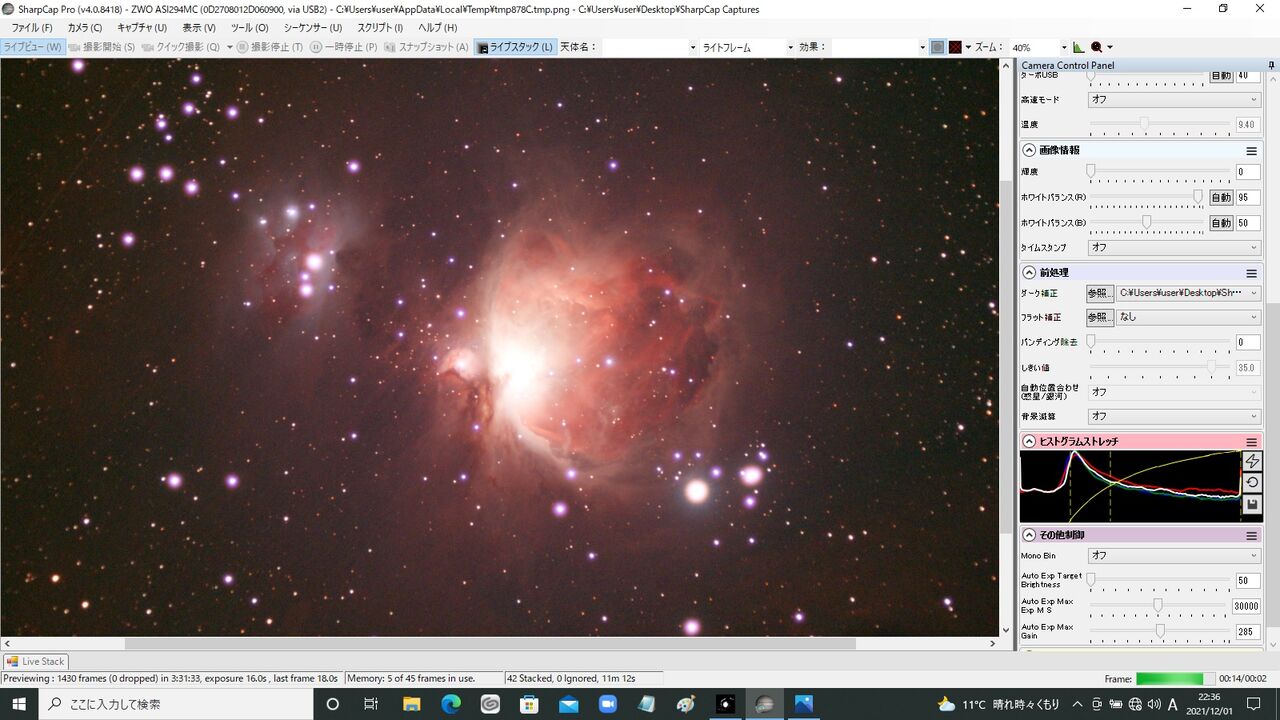The width and height of the screenshot is (1280, 720).
Task: Reset the histogram stretch with circular arrow
Action: coord(1251,483)
